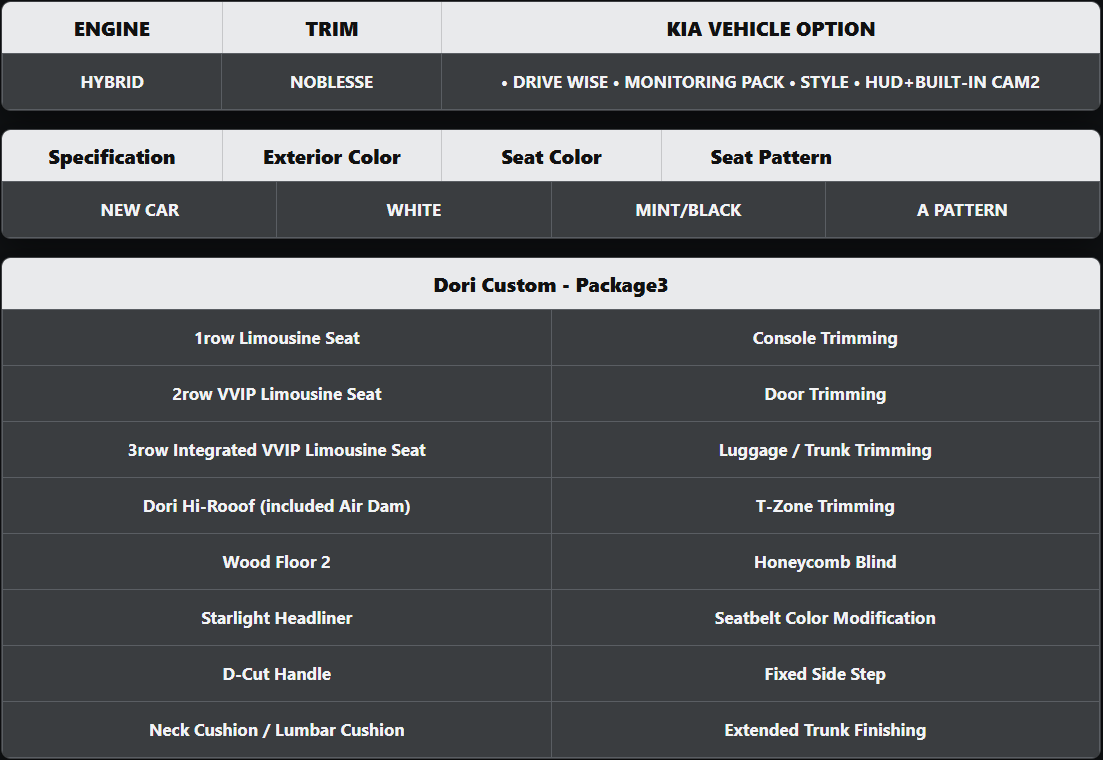This screenshot has height=760, width=1103.
Task: Select the NOBLESSE trim cell
Action: pyautogui.click(x=331, y=82)
